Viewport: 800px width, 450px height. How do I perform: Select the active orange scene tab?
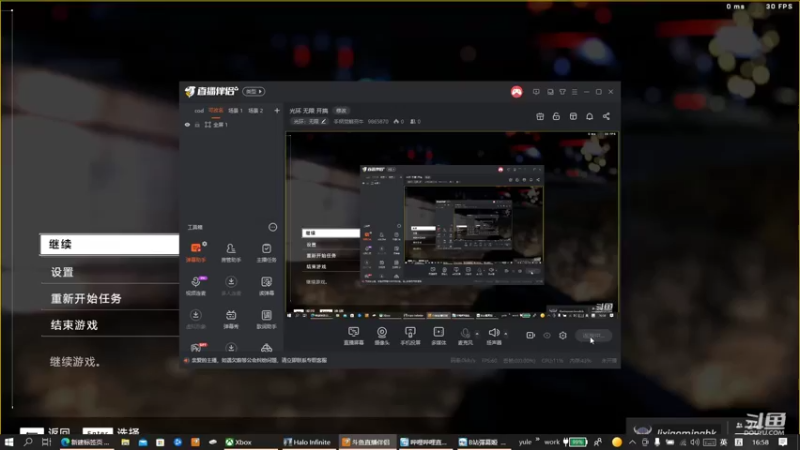click(216, 111)
